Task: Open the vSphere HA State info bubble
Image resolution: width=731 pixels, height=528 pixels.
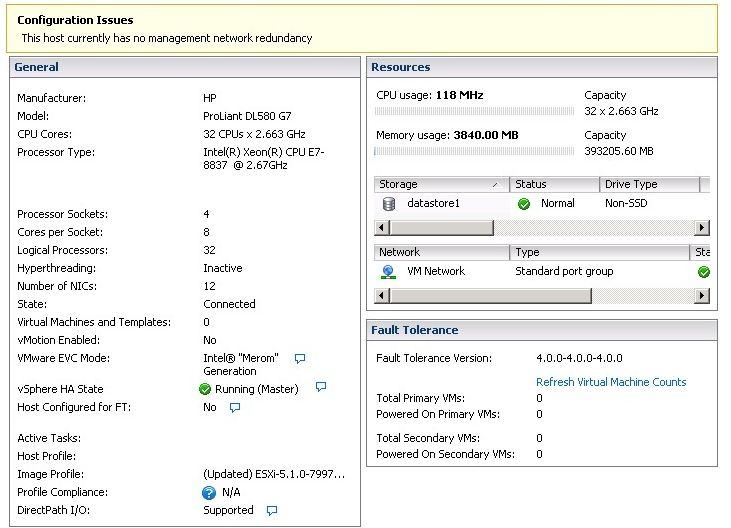Action: 321,387
